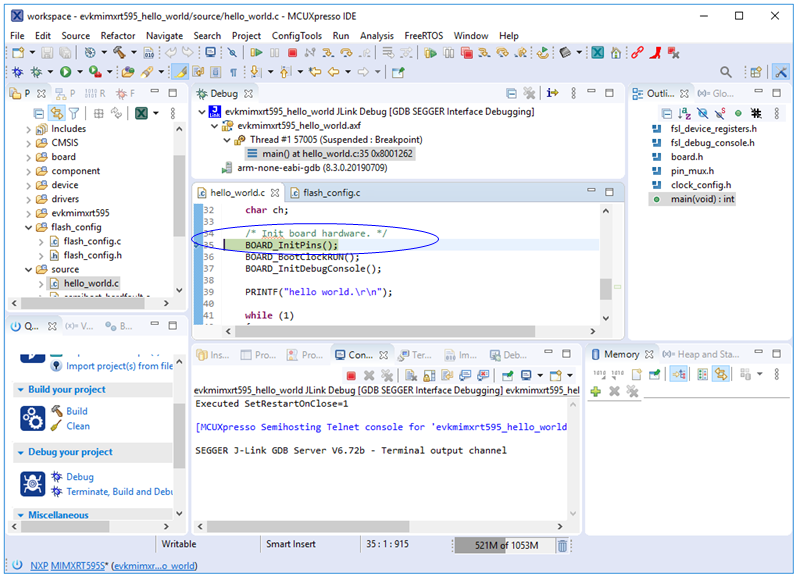Viewport: 800px width, 580px height.
Task: Click the Step Into toolbar icon
Action: point(329,53)
